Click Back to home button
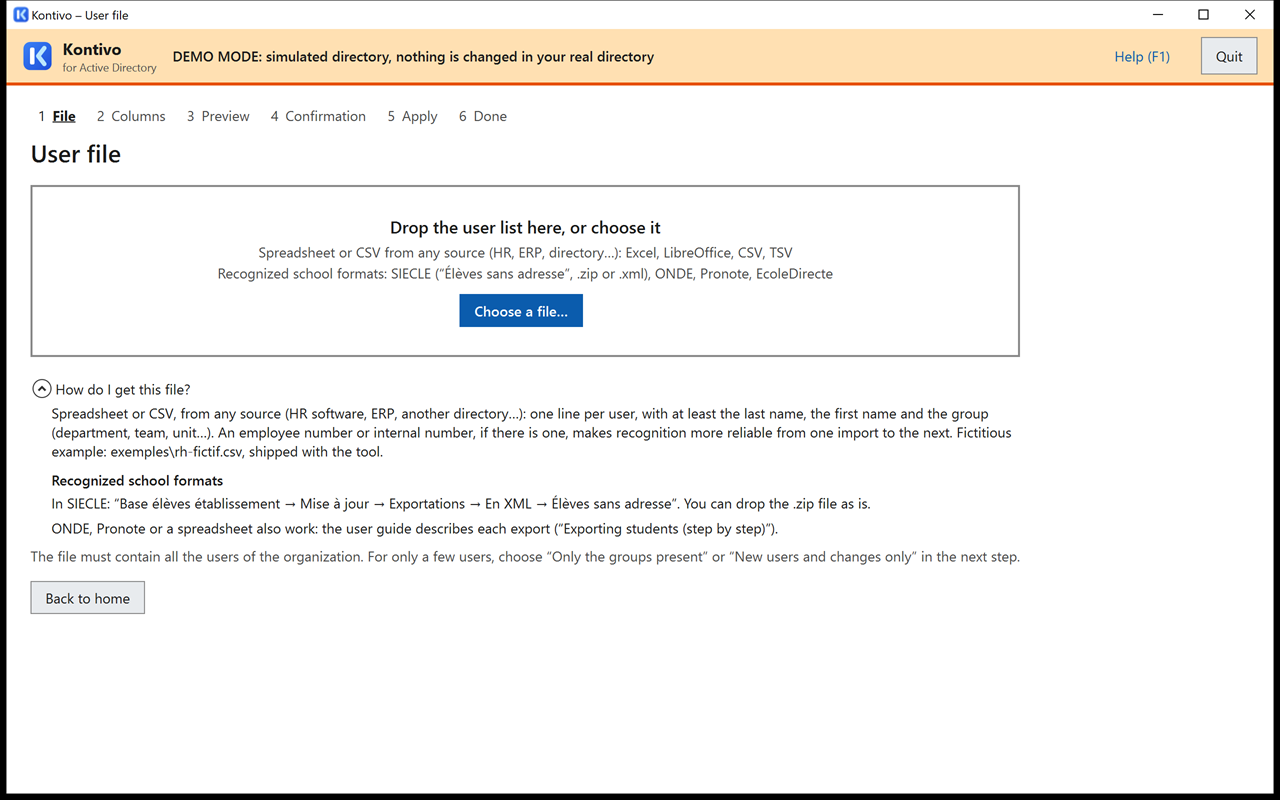Screen dimensions: 1280x800 88,598
